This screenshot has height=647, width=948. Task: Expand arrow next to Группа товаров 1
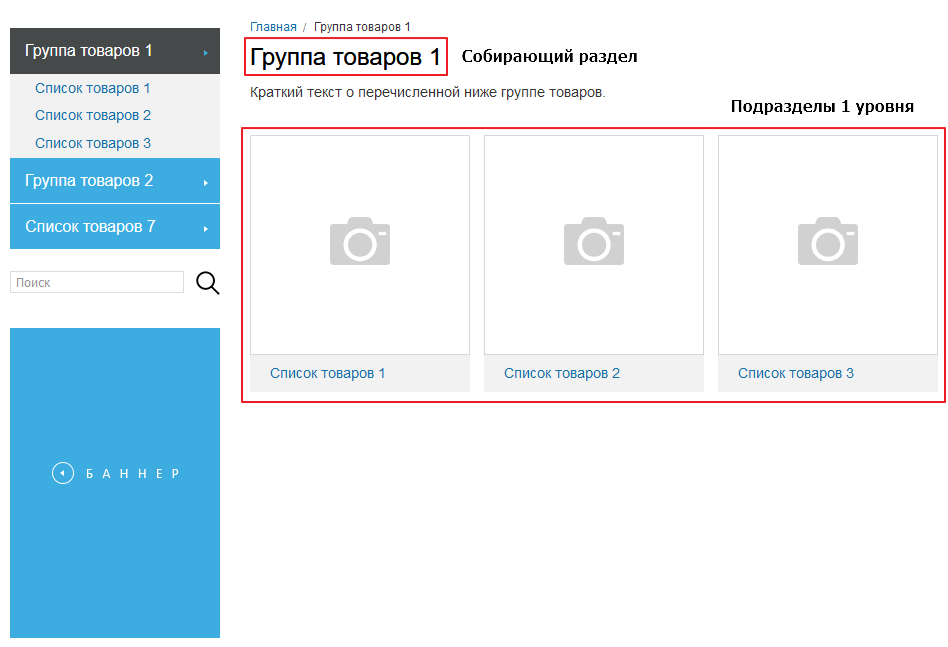[205, 52]
